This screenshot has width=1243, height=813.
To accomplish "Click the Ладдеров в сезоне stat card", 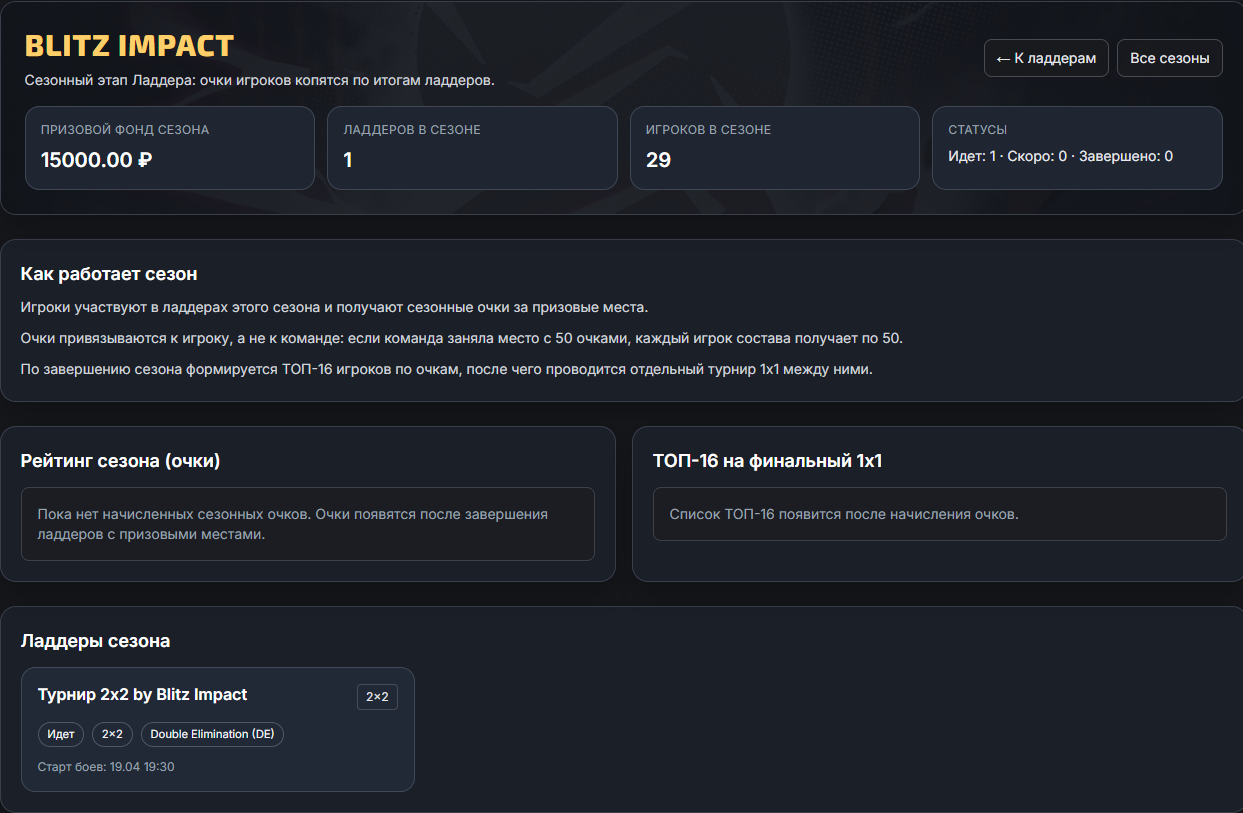I will pyautogui.click(x=472, y=148).
